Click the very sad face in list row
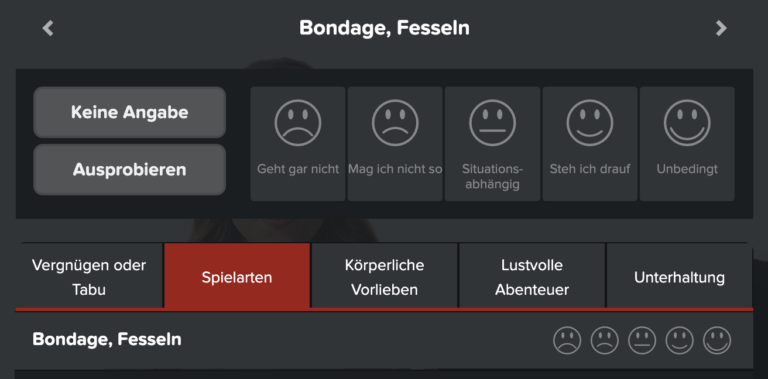 pos(567,340)
